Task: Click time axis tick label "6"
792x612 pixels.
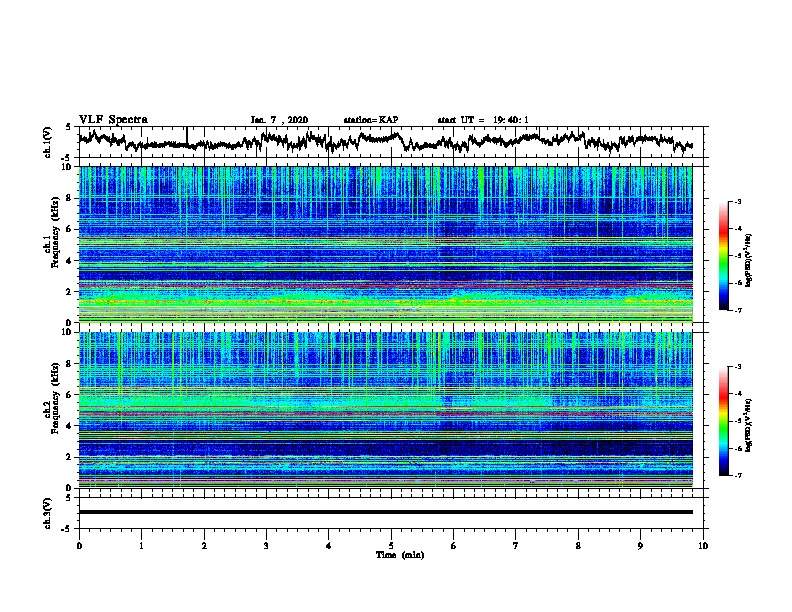Action: tap(454, 546)
